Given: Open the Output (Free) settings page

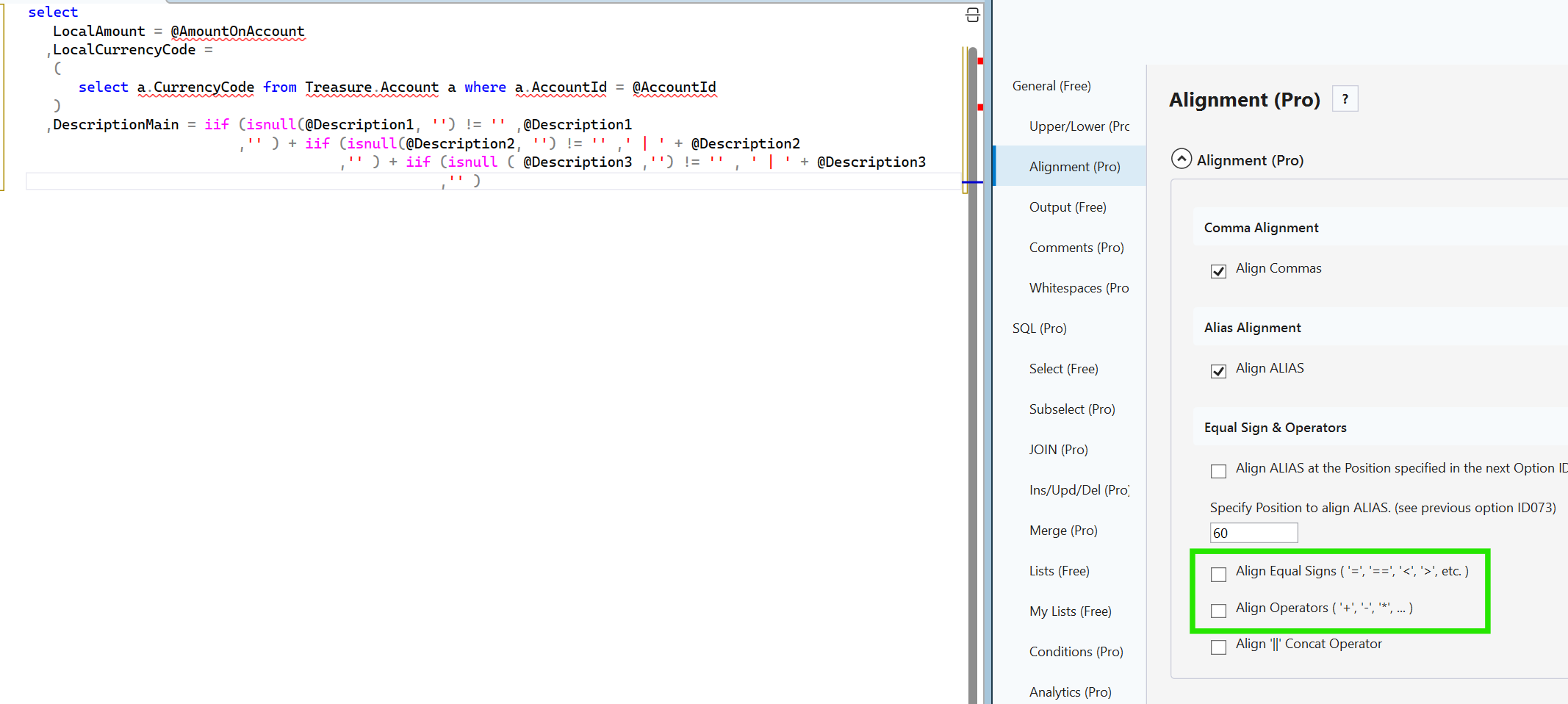Looking at the screenshot, I should pos(1067,207).
